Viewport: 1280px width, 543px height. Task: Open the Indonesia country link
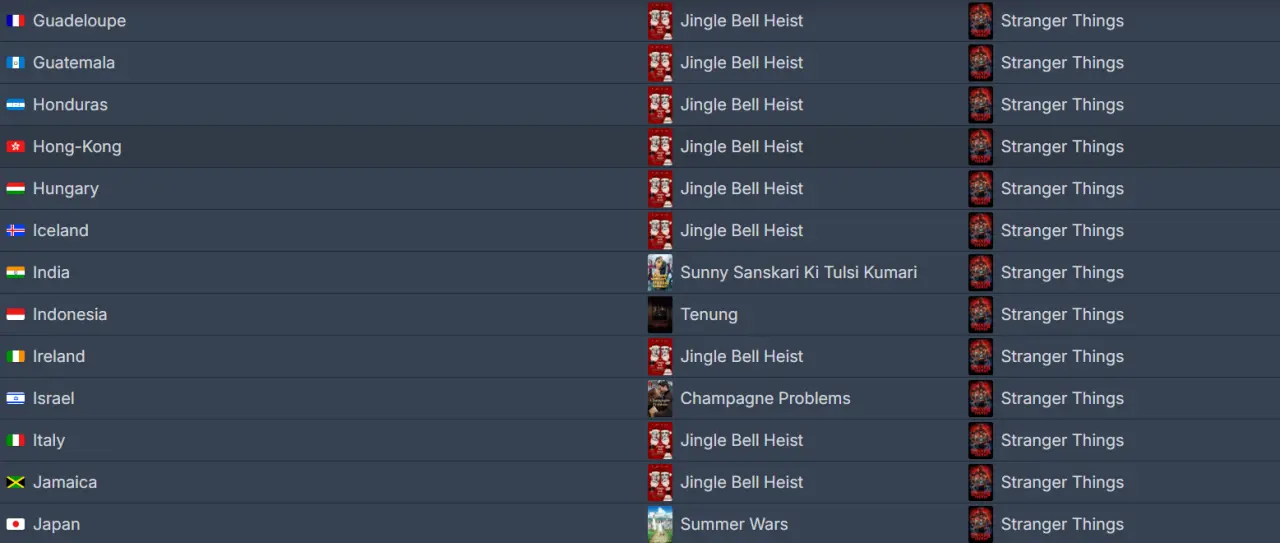70,315
